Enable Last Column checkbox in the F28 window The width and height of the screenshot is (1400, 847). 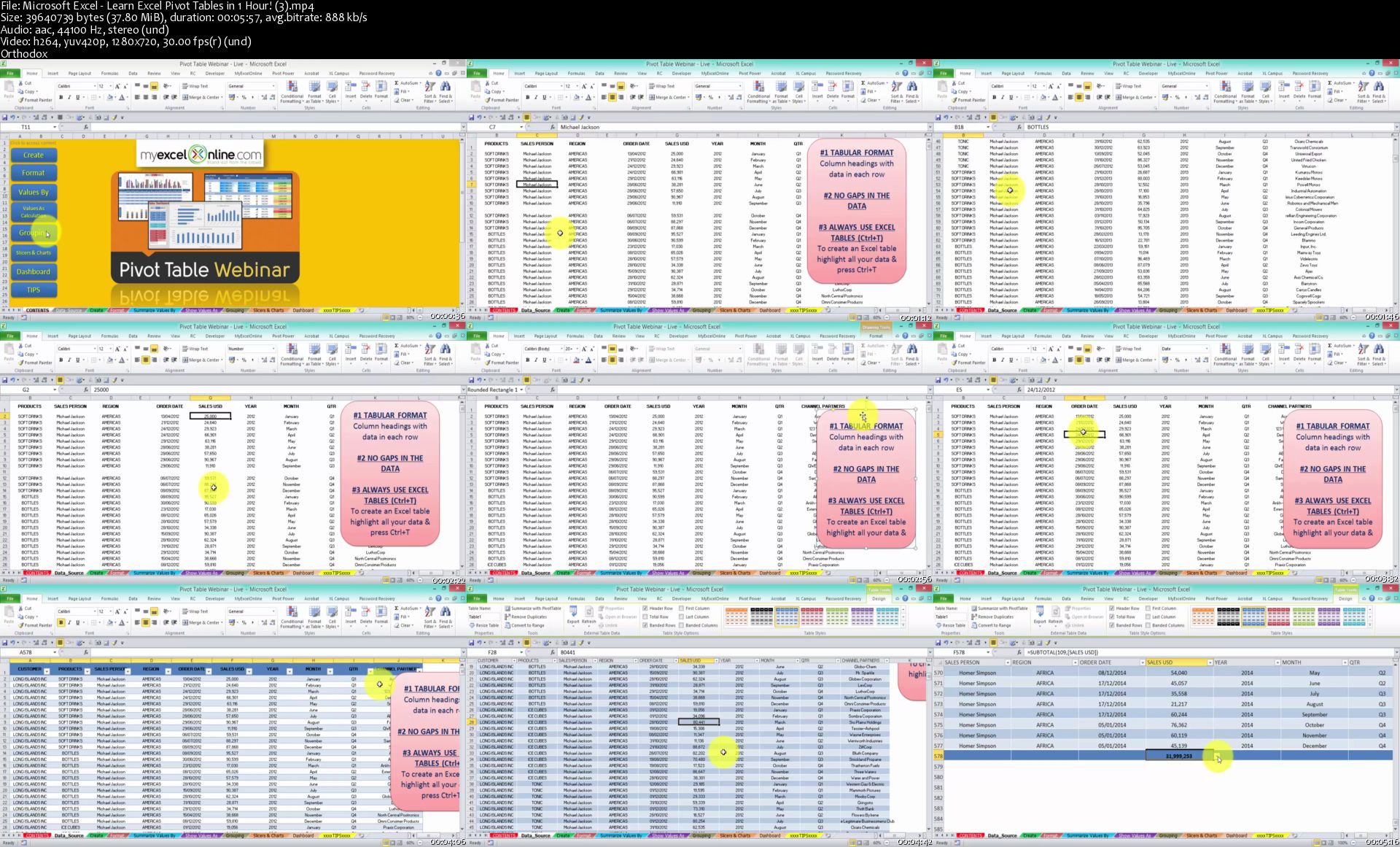681,616
